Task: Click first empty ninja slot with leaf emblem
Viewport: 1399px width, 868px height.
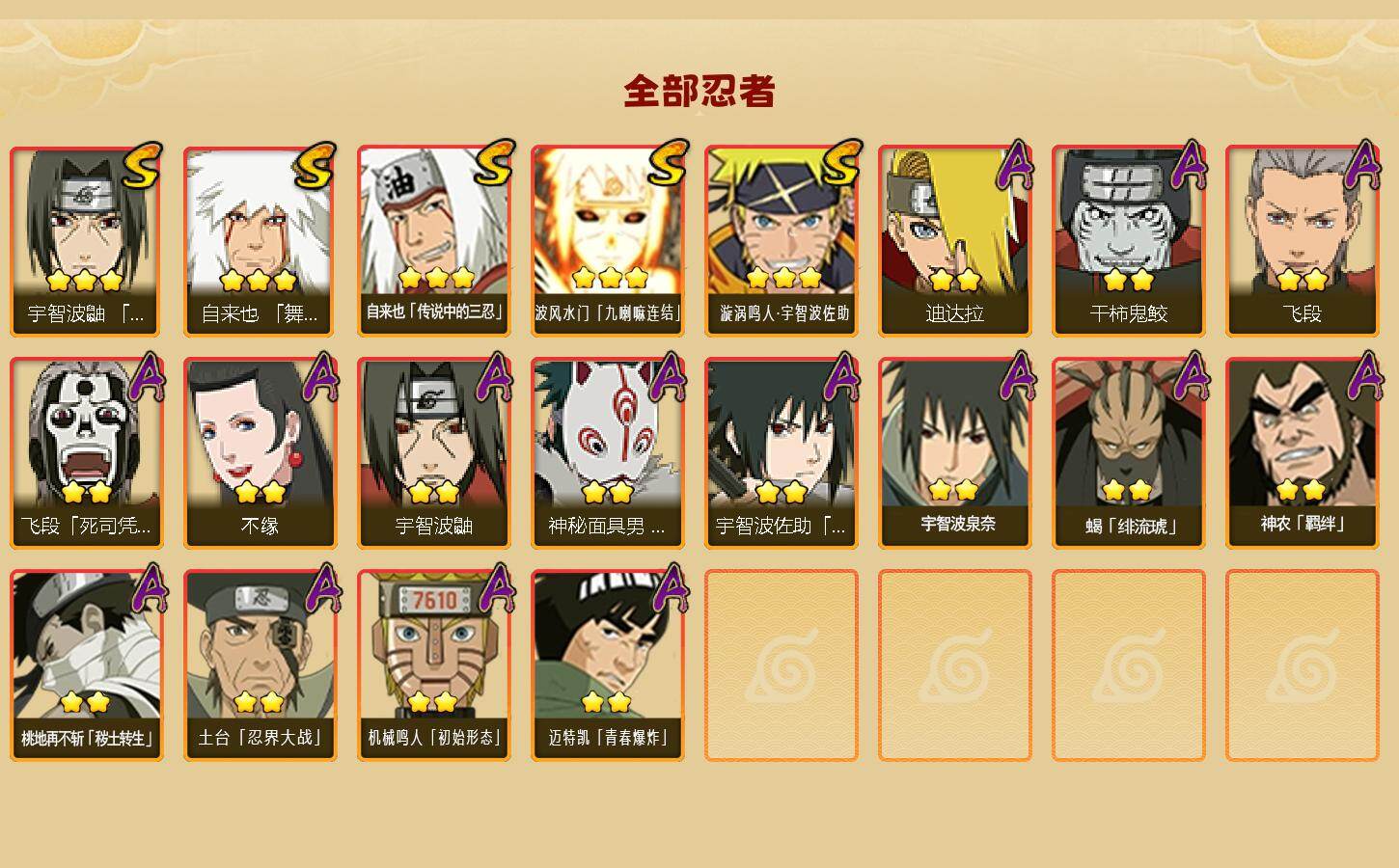Action: point(781,665)
